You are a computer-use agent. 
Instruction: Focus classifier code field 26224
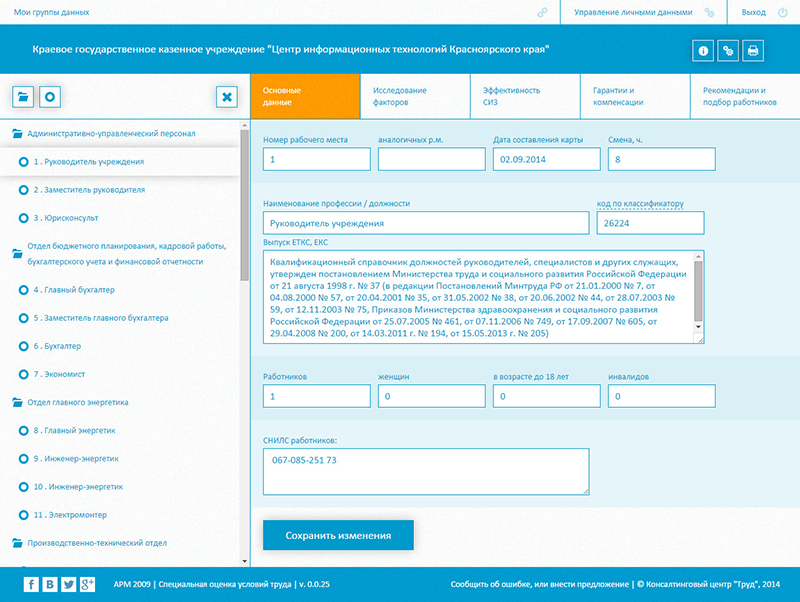pos(651,223)
